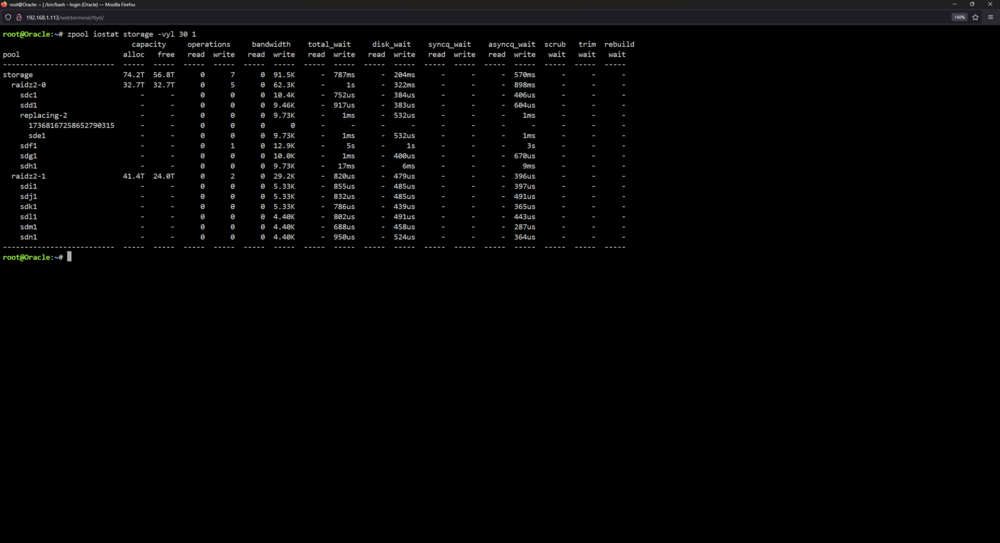The width and height of the screenshot is (1000, 543).
Task: Click the '950us' total_wait value for sdn1
Action: pos(344,237)
